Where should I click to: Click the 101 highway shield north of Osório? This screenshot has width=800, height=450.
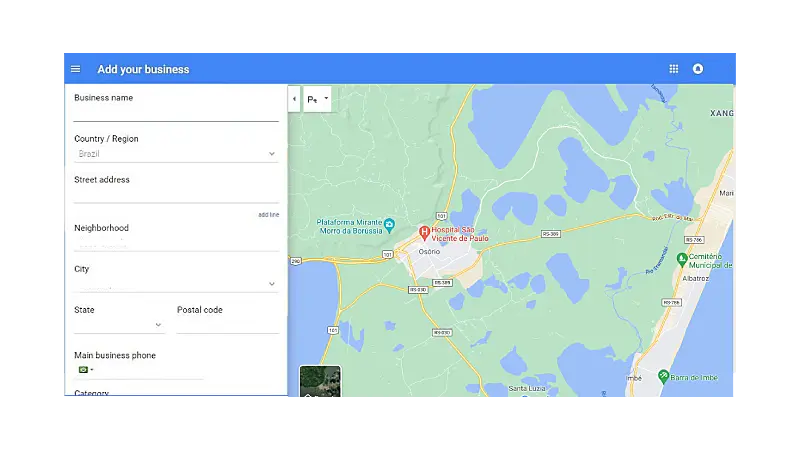[x=441, y=216]
